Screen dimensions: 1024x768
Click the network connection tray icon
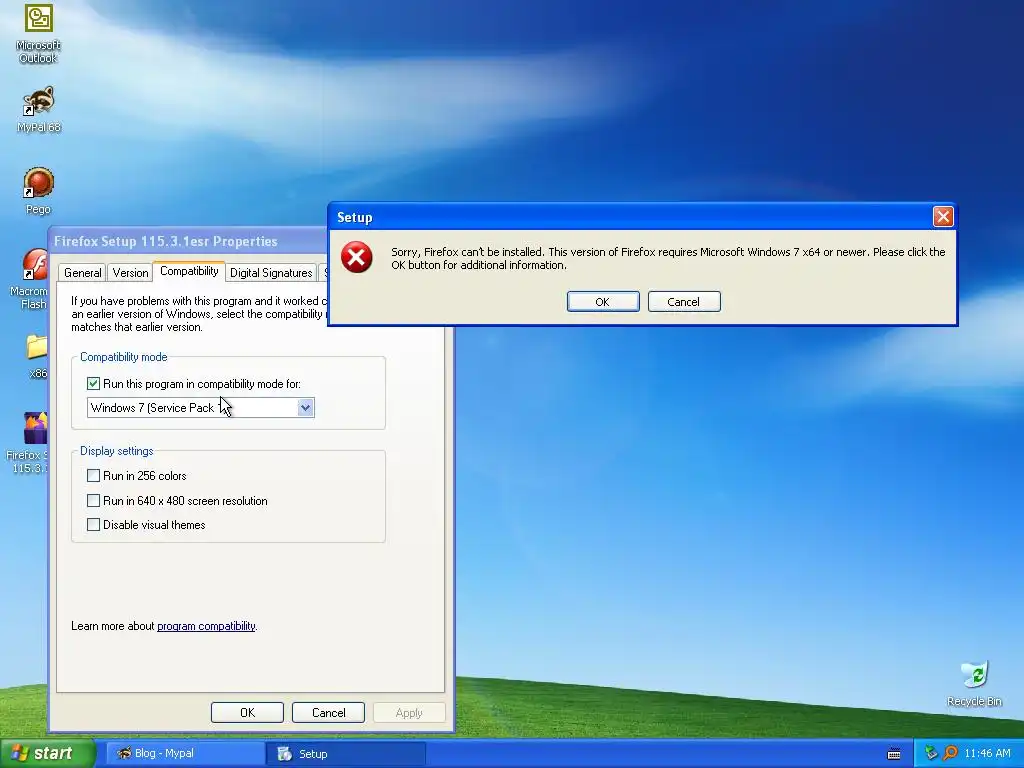coord(931,753)
